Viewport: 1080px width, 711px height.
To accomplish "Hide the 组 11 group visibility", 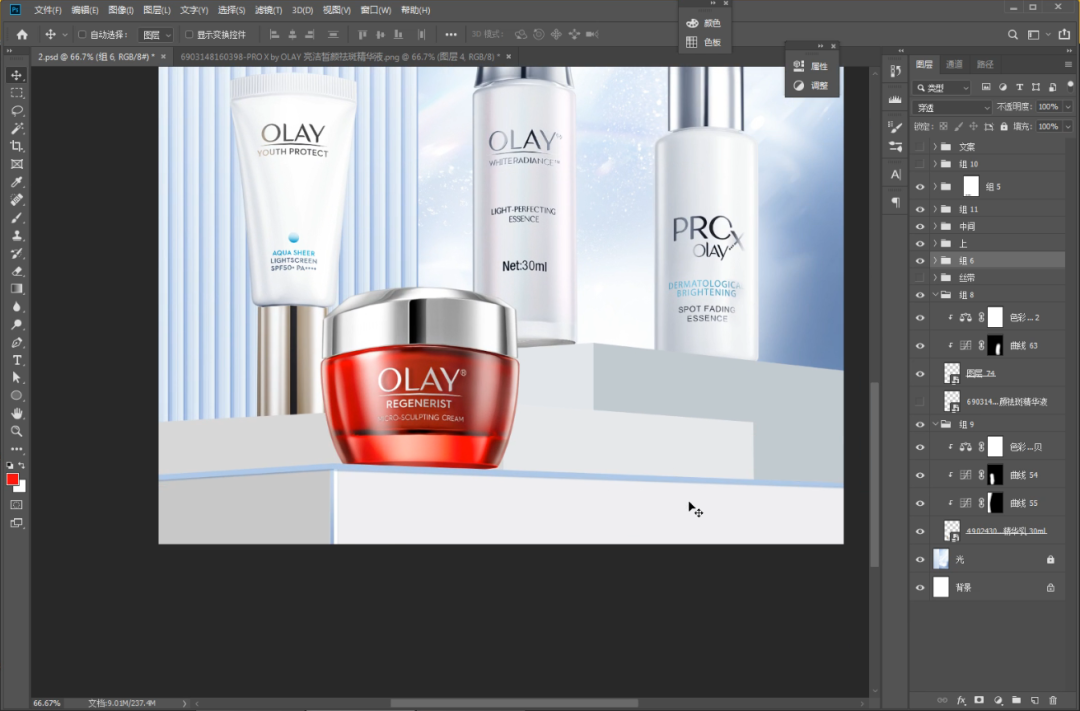I will click(x=920, y=209).
